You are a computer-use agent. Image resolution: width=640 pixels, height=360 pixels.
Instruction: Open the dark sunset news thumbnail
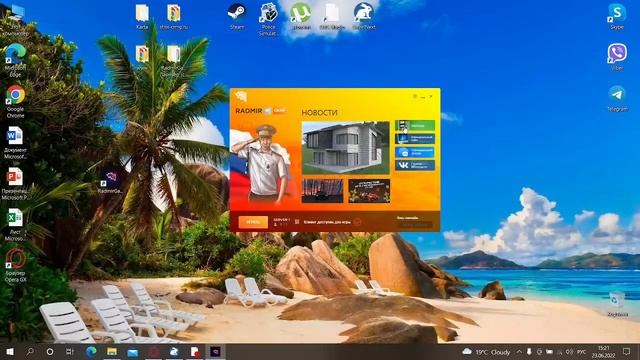(322, 191)
